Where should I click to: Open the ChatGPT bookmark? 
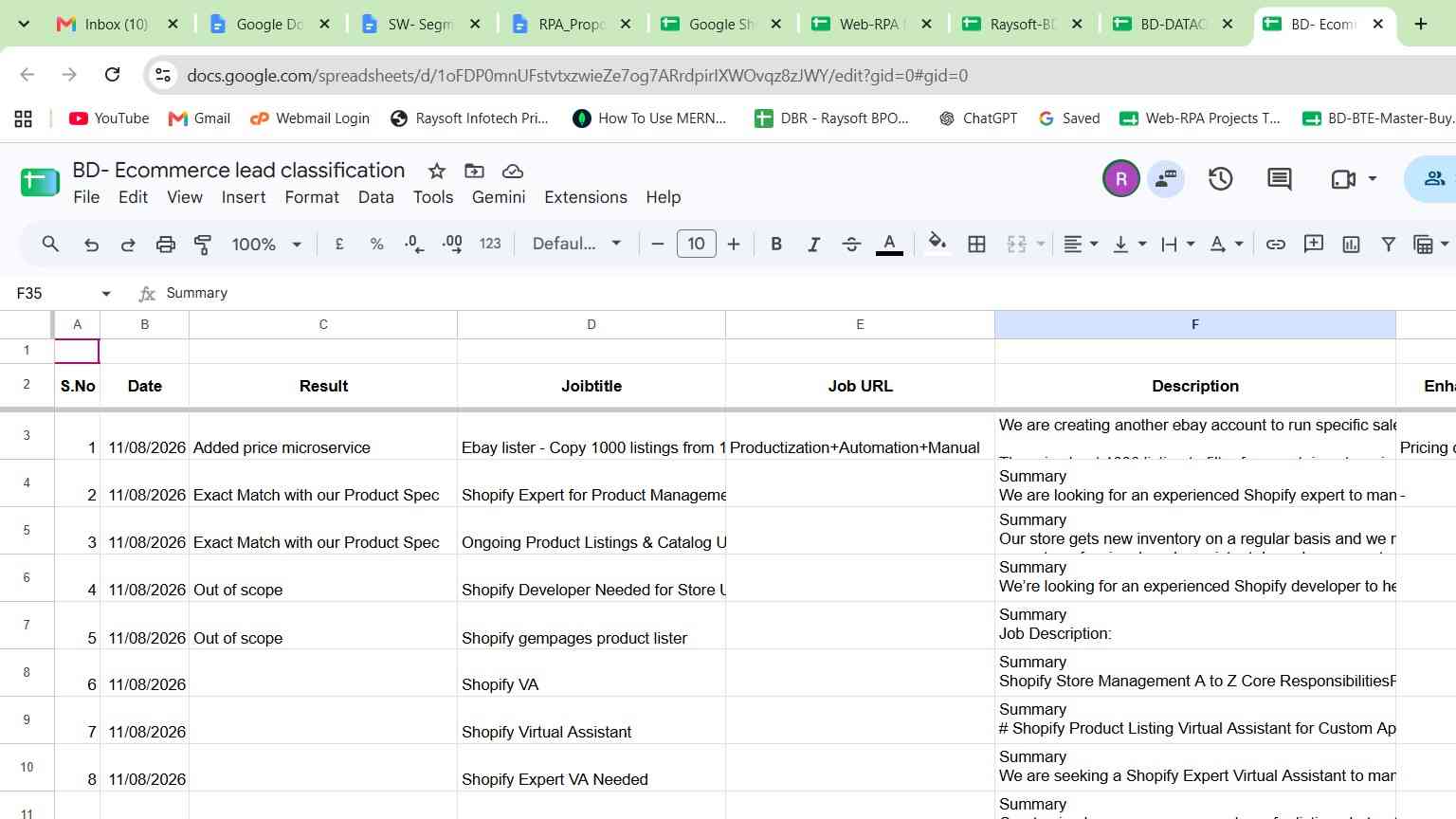coord(977,118)
